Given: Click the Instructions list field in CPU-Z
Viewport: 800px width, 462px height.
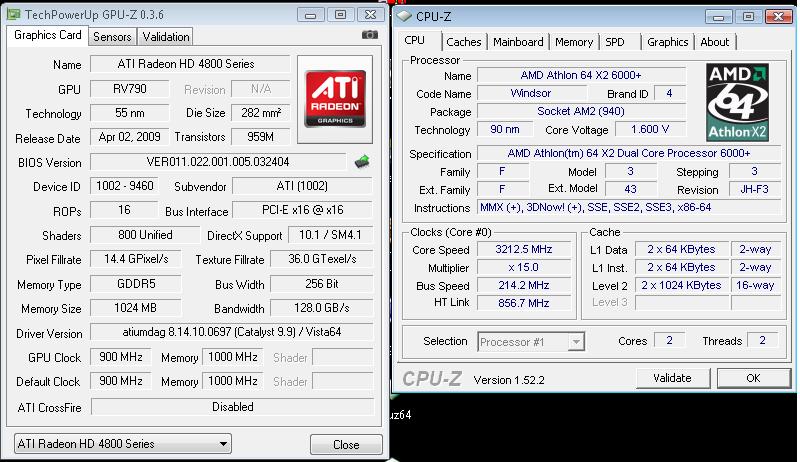Looking at the screenshot, I should (x=629, y=208).
